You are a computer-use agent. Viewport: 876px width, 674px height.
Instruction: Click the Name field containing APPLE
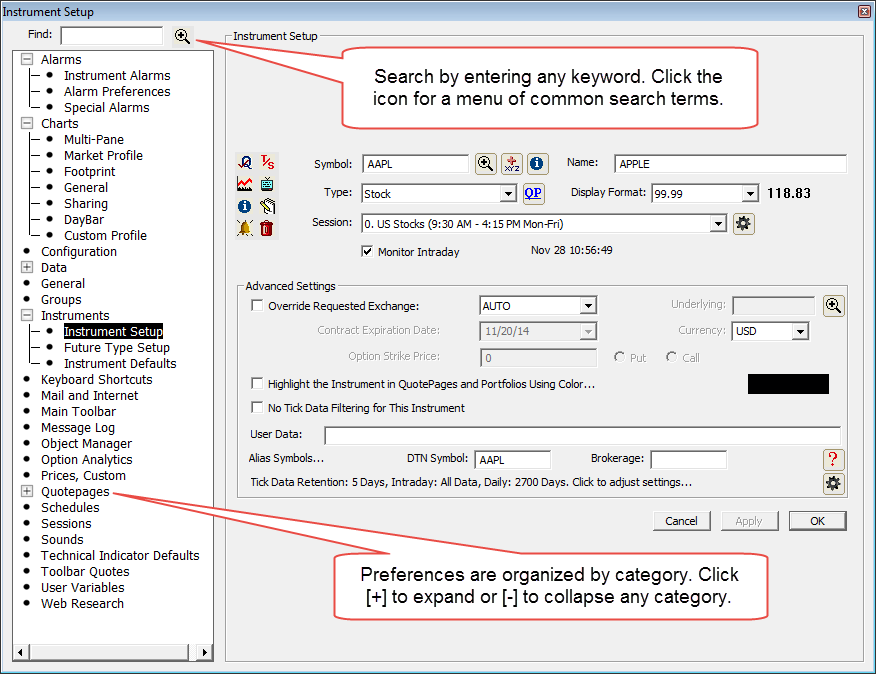click(x=730, y=164)
